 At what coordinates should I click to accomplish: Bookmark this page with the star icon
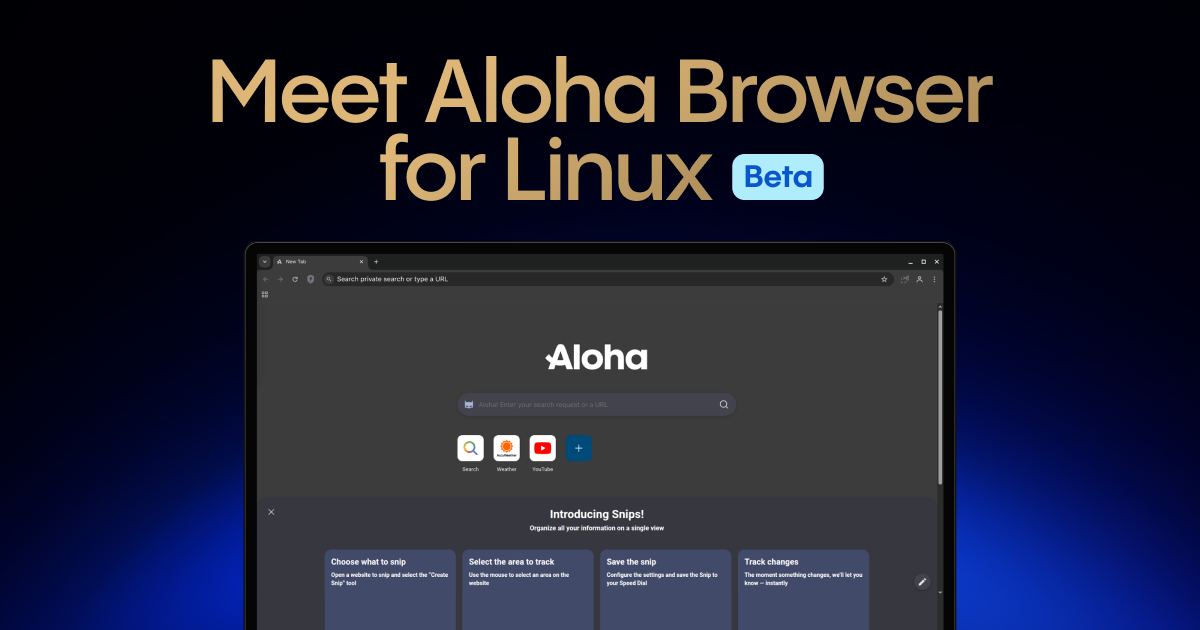pyautogui.click(x=884, y=279)
